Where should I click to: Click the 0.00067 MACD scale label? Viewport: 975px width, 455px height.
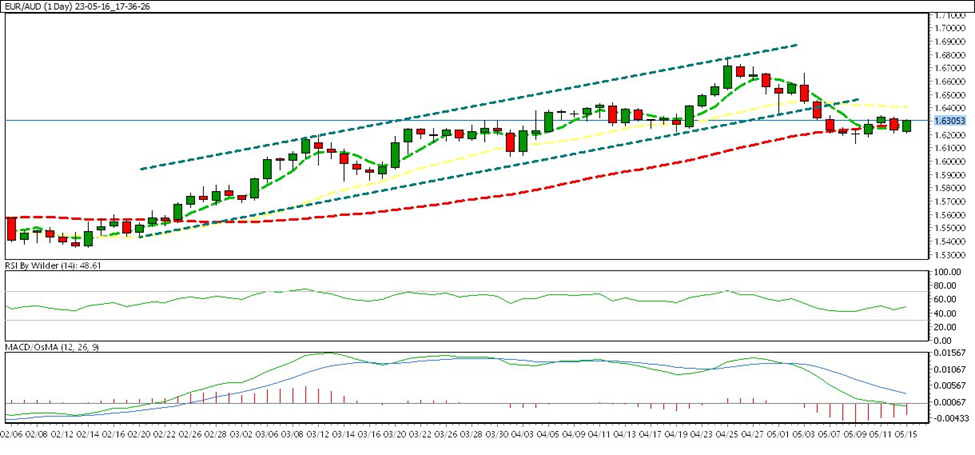pyautogui.click(x=950, y=402)
